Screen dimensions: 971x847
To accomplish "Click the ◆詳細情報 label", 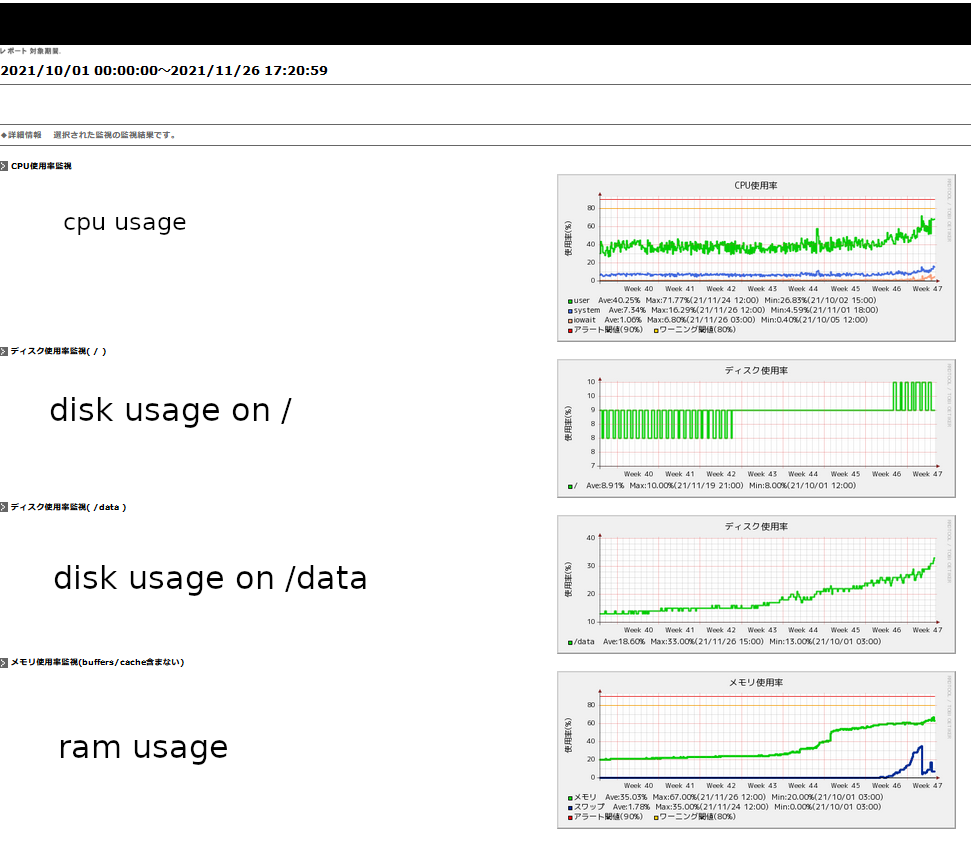I will point(22,135).
